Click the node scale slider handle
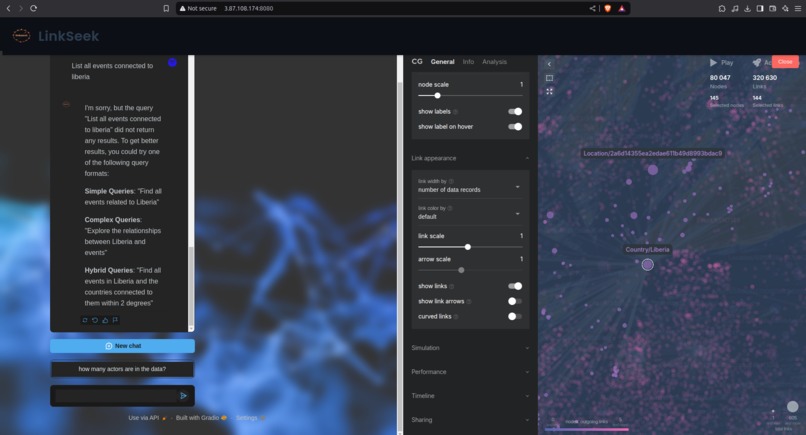806x435 pixels. click(x=437, y=96)
